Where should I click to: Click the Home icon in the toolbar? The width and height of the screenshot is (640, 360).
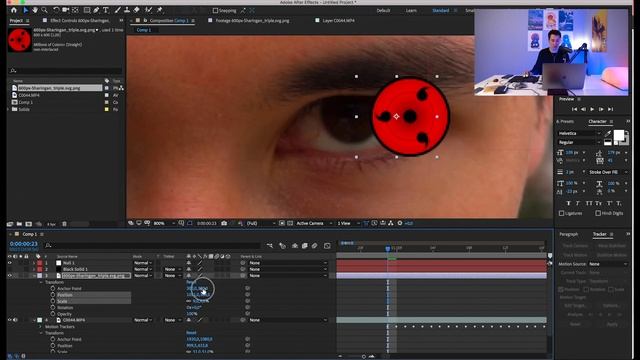(14, 10)
